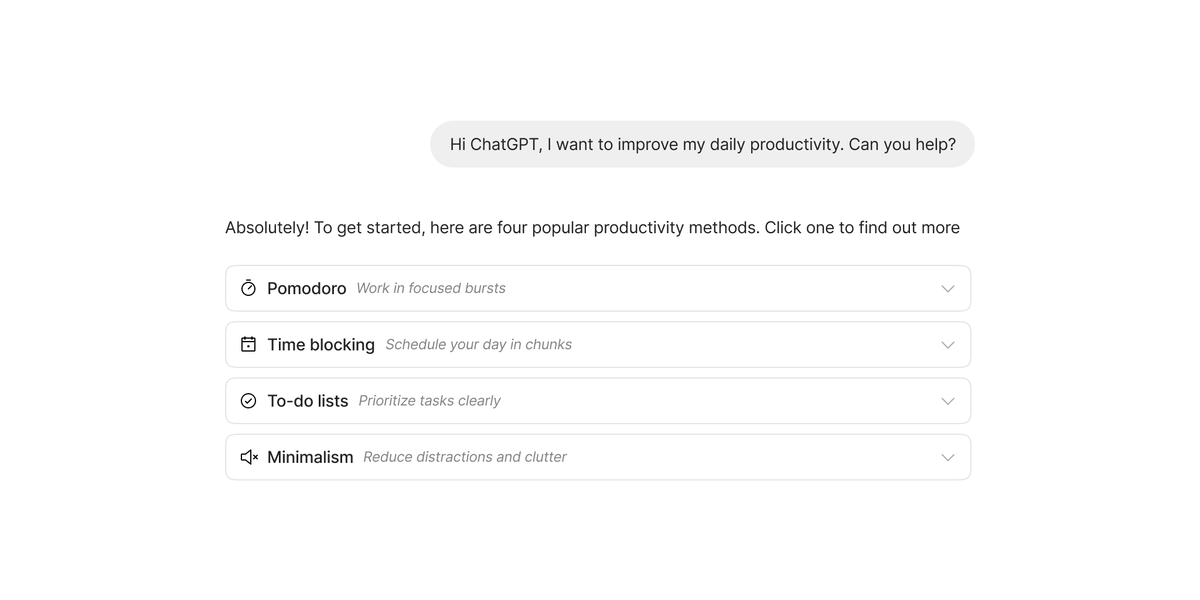Click the Time blocking calendar icon
Viewport: 1200px width, 600px height.
(249, 344)
